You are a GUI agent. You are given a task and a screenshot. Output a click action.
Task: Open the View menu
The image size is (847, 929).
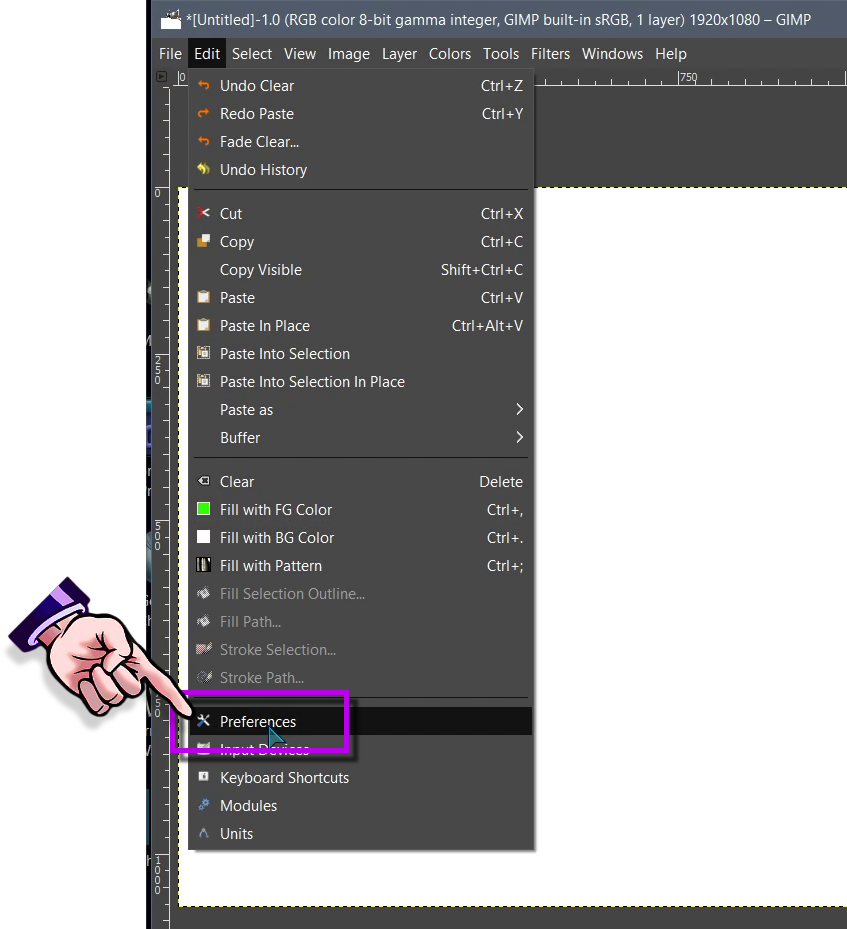point(300,54)
